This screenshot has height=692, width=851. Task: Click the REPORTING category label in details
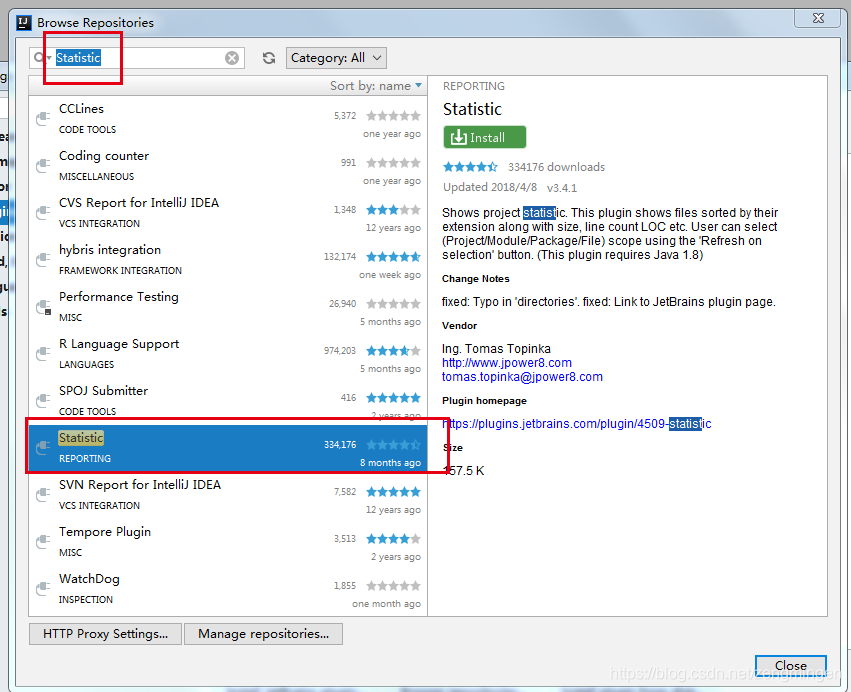[473, 86]
